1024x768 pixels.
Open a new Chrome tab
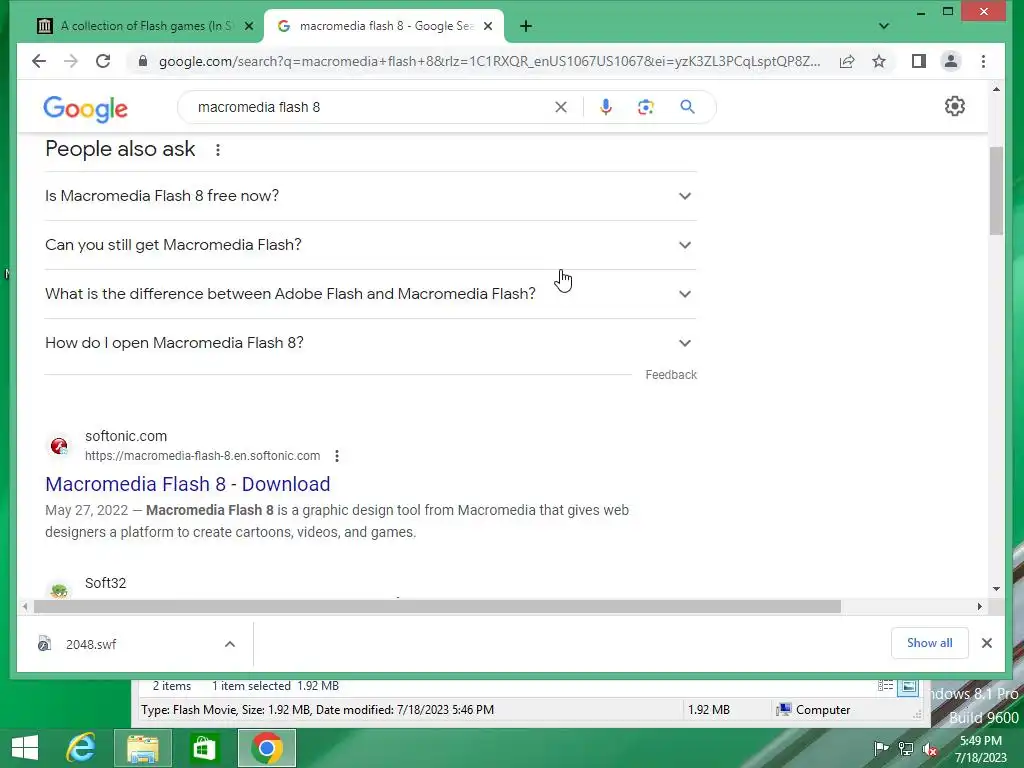526,26
